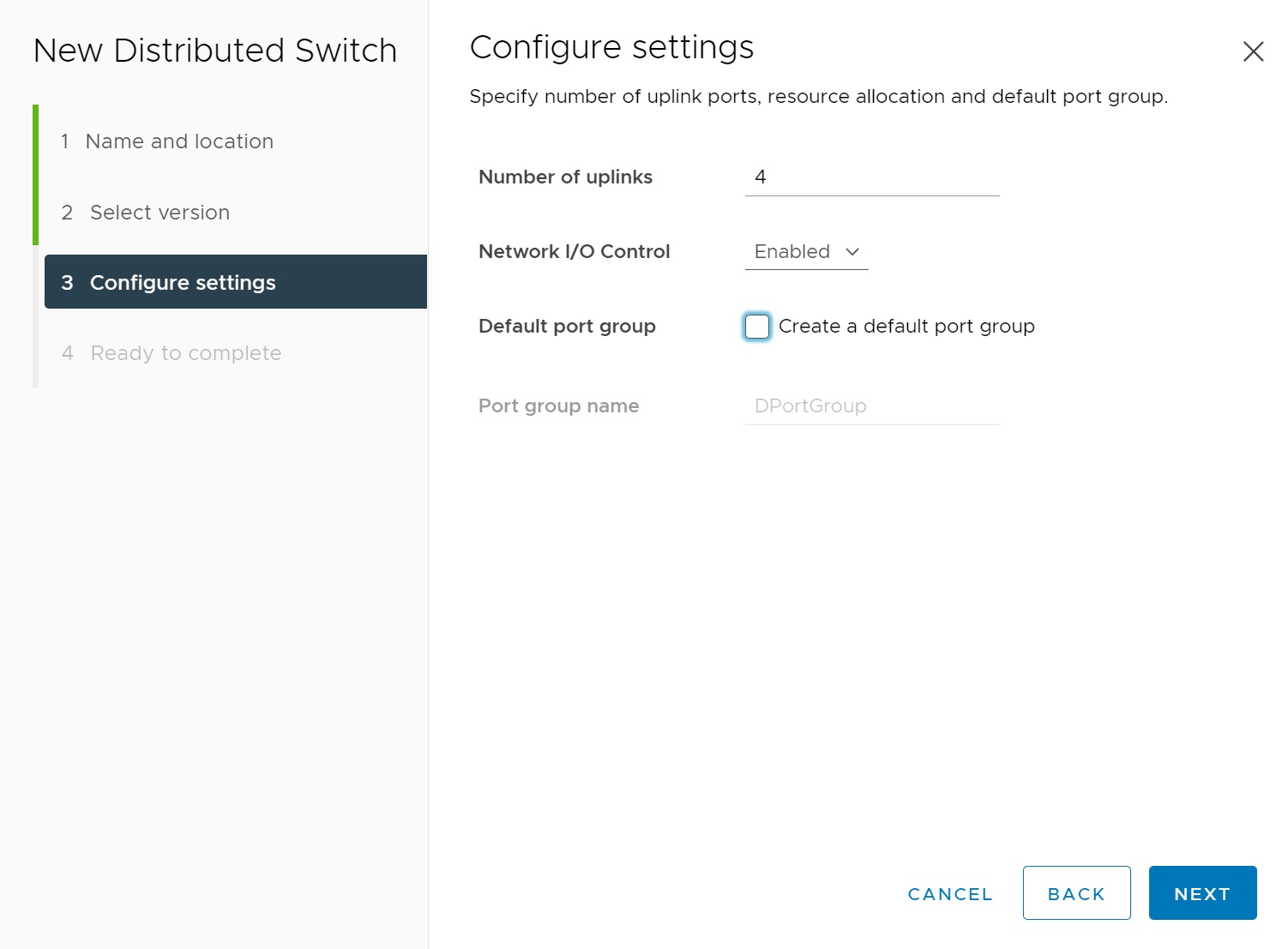Image resolution: width=1288 pixels, height=949 pixels.
Task: Proceed with the NEXT button
Action: click(x=1202, y=893)
